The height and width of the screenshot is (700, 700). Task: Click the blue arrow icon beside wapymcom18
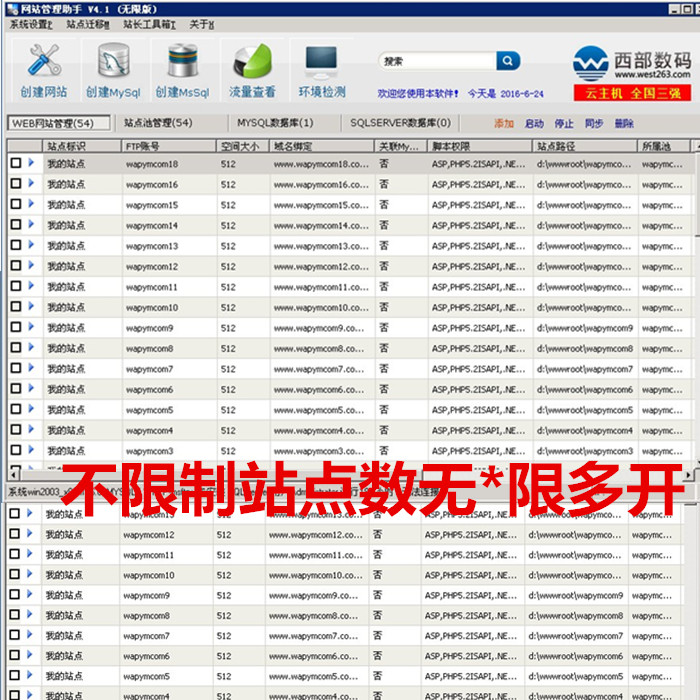click(x=31, y=163)
